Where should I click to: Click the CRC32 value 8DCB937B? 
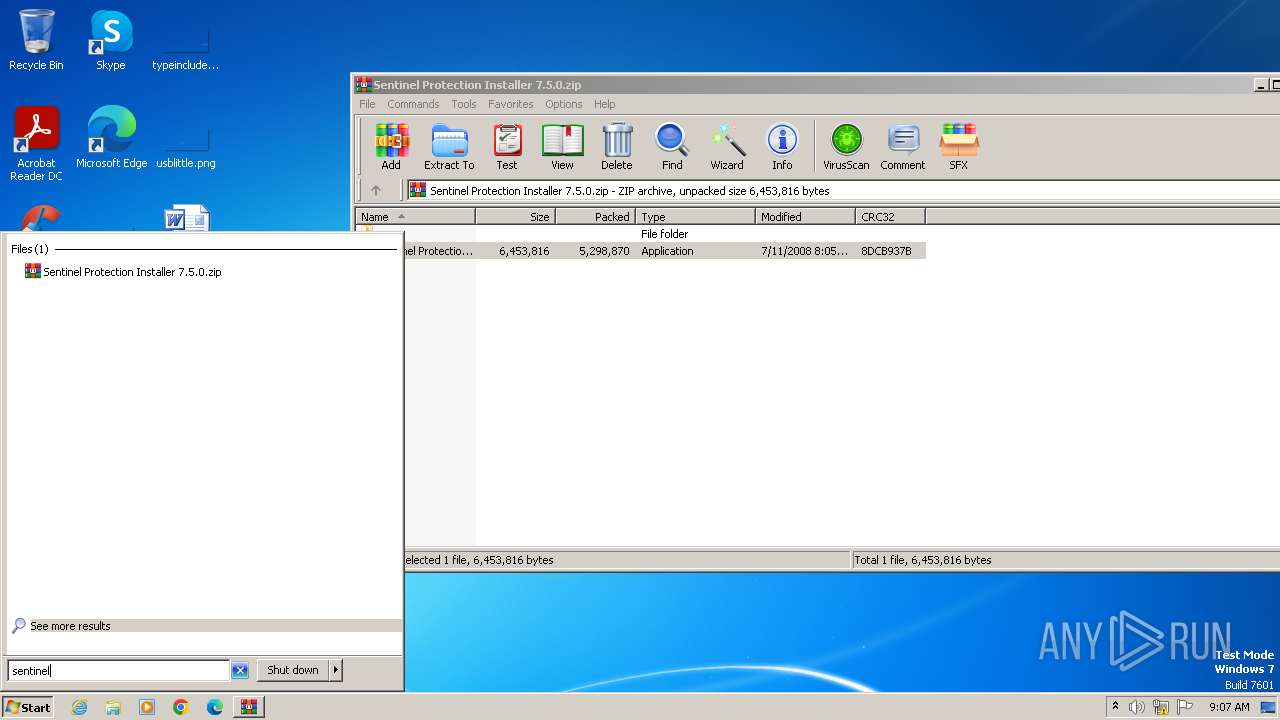click(x=886, y=251)
